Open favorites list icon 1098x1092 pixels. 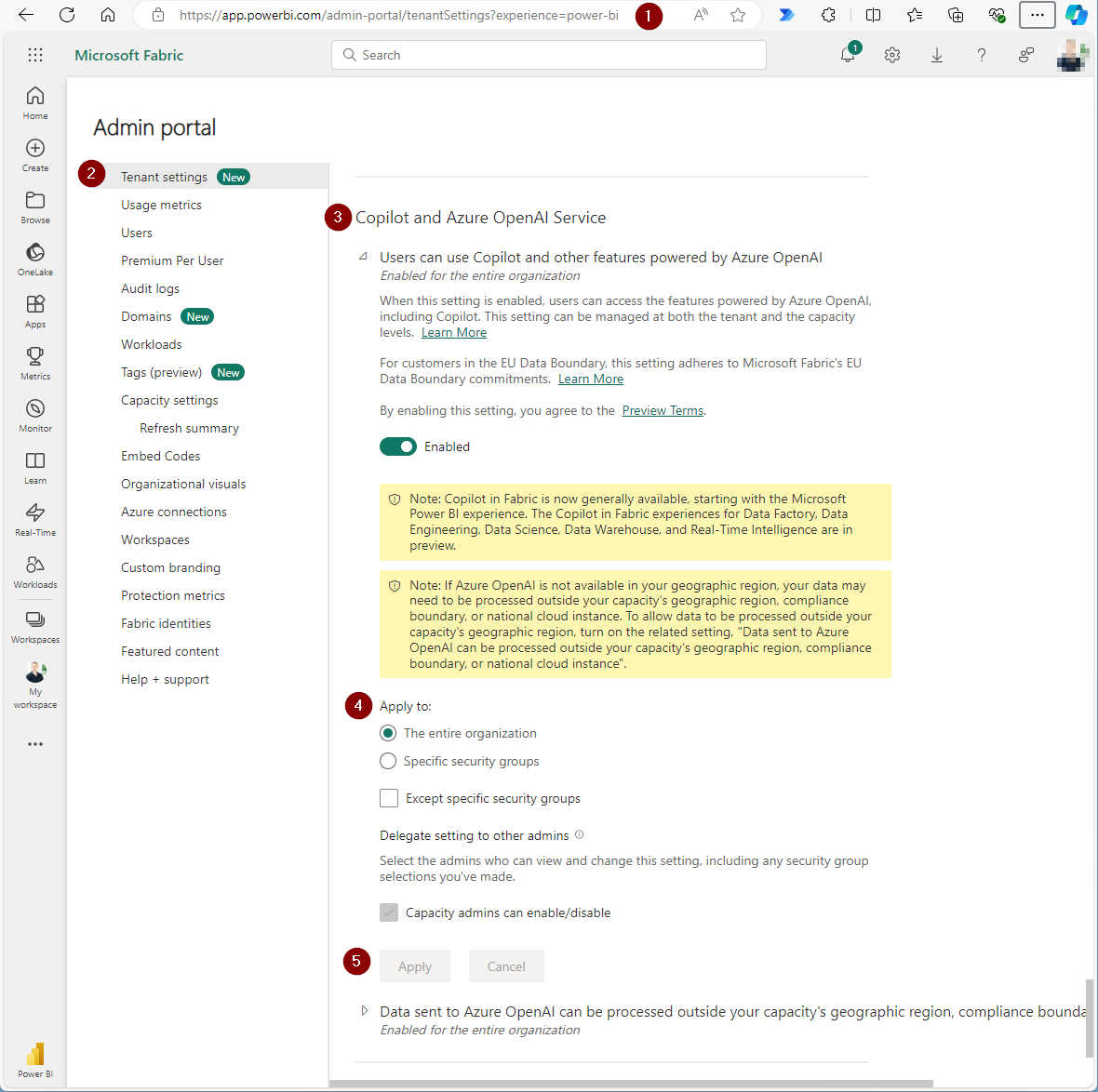point(915,15)
